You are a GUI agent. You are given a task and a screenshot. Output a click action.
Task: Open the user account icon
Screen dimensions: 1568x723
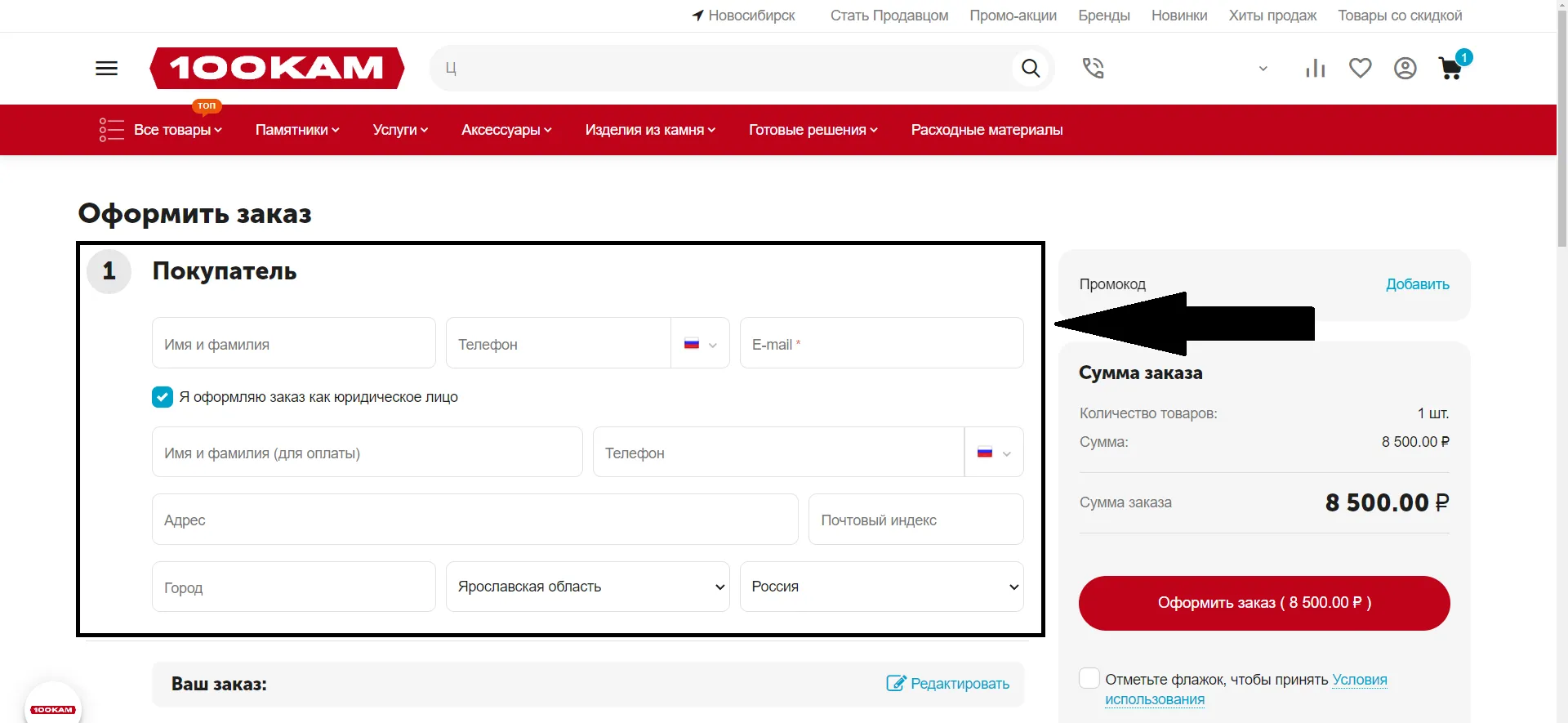click(1405, 69)
